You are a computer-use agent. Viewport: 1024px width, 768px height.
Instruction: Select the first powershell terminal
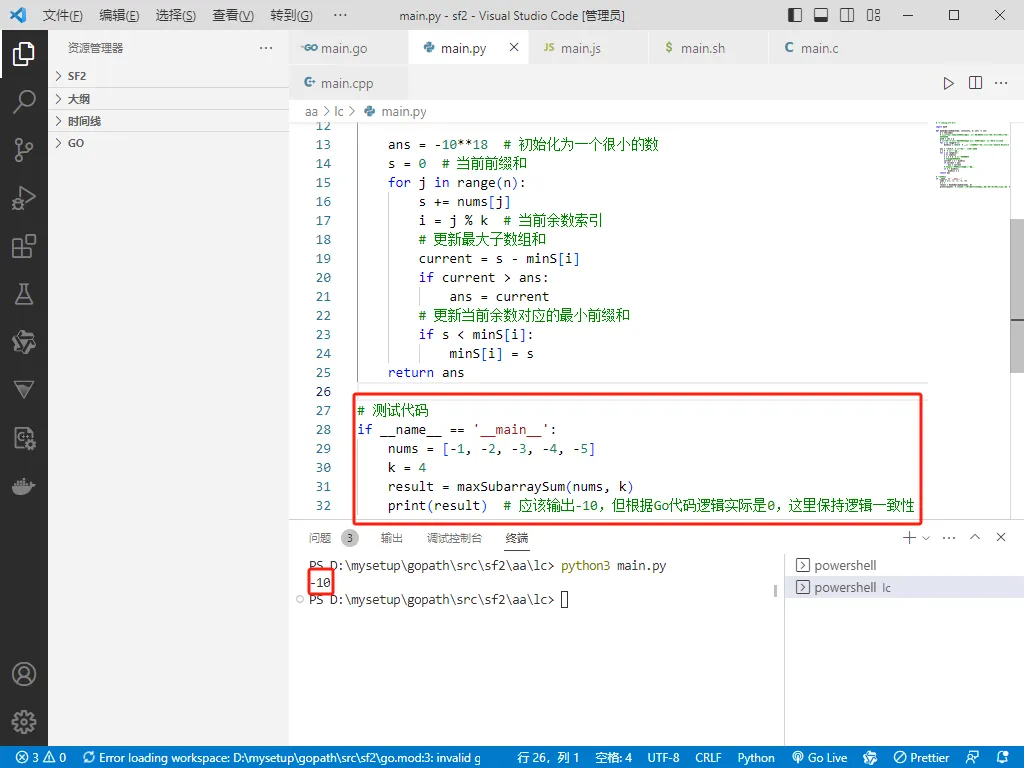pos(904,565)
